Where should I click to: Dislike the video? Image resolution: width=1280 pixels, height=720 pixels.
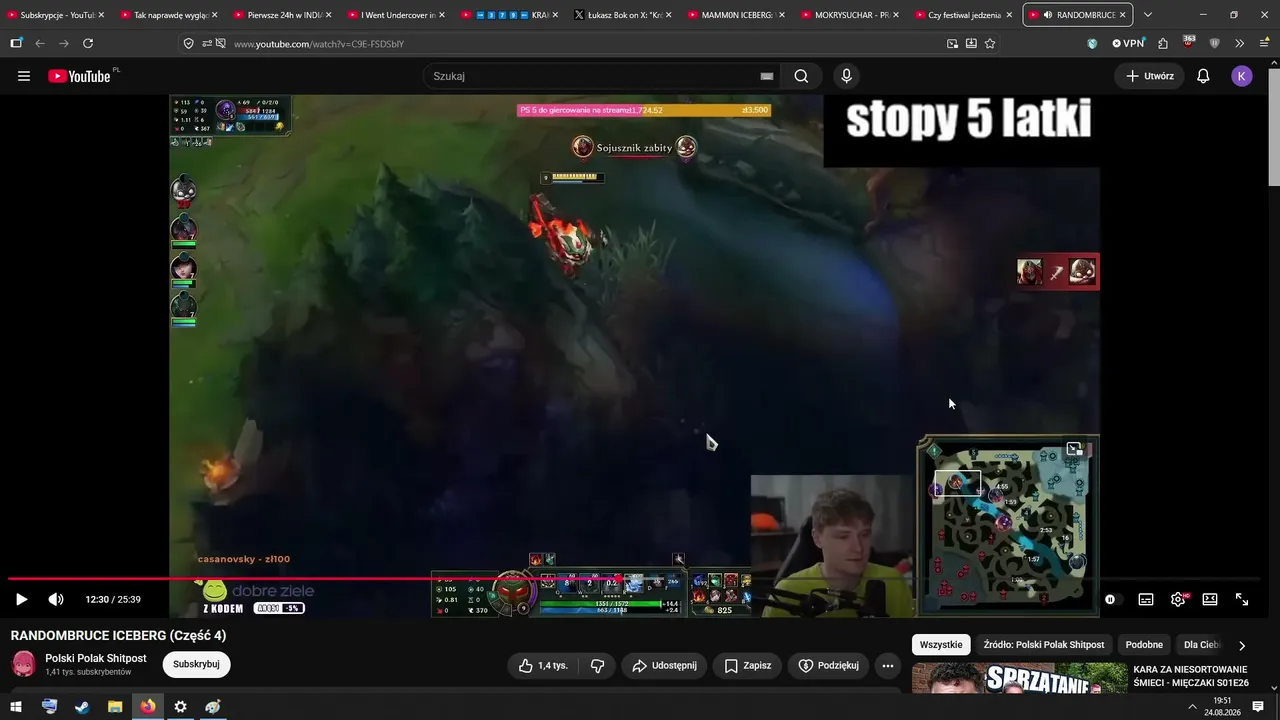598,666
